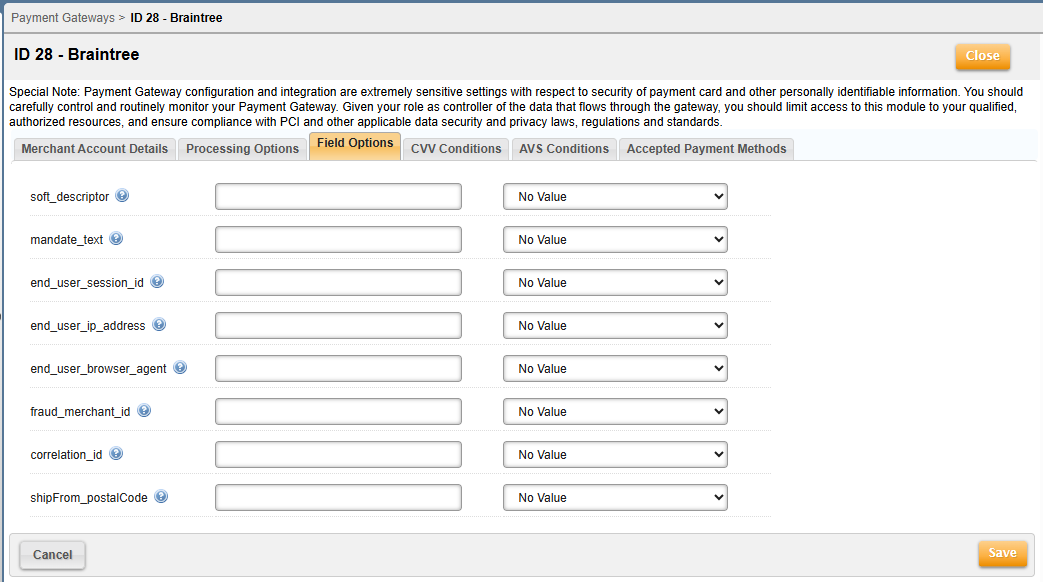Viewport: 1043px width, 582px height.
Task: Expand the mandate_text No Value dropdown
Action: [615, 240]
